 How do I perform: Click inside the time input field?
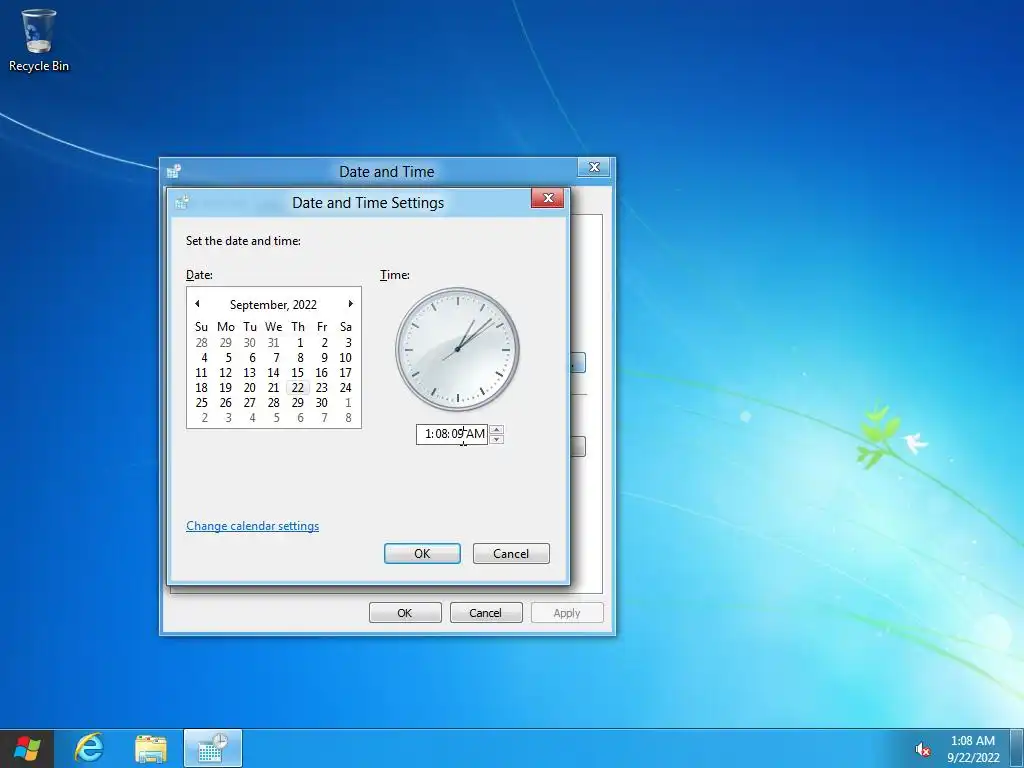(452, 434)
